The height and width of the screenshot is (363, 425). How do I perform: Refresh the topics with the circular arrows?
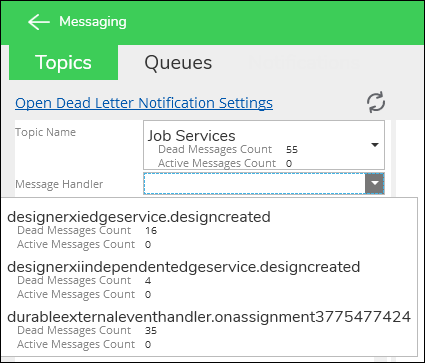376,102
